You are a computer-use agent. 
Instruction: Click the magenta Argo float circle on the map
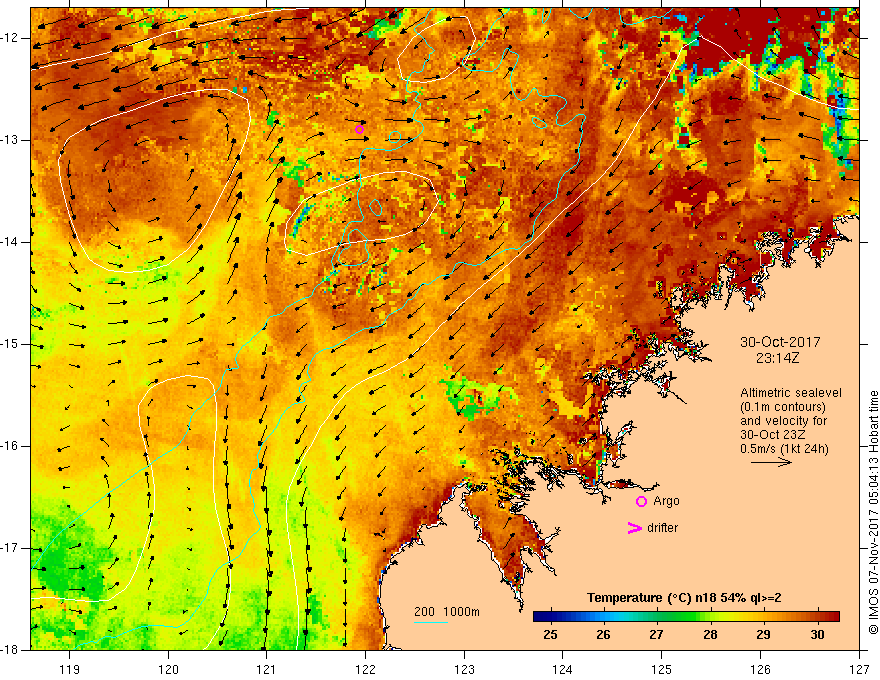pos(359,130)
